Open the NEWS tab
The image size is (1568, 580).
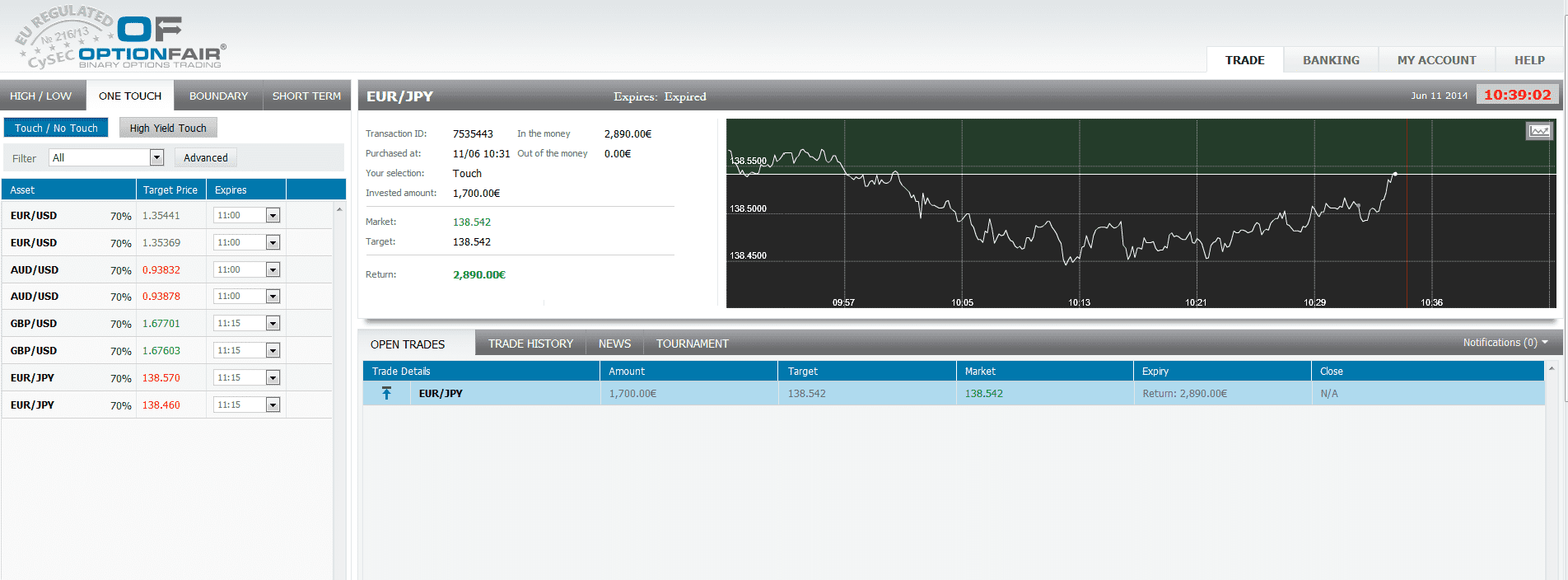[x=614, y=344]
